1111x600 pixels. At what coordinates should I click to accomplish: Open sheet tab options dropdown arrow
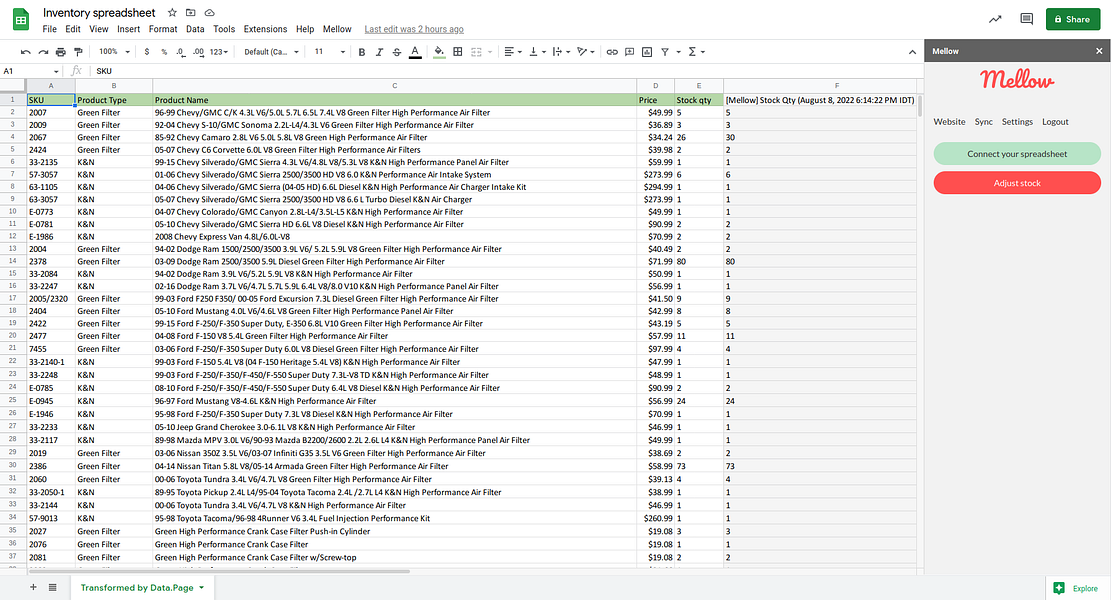coord(201,588)
